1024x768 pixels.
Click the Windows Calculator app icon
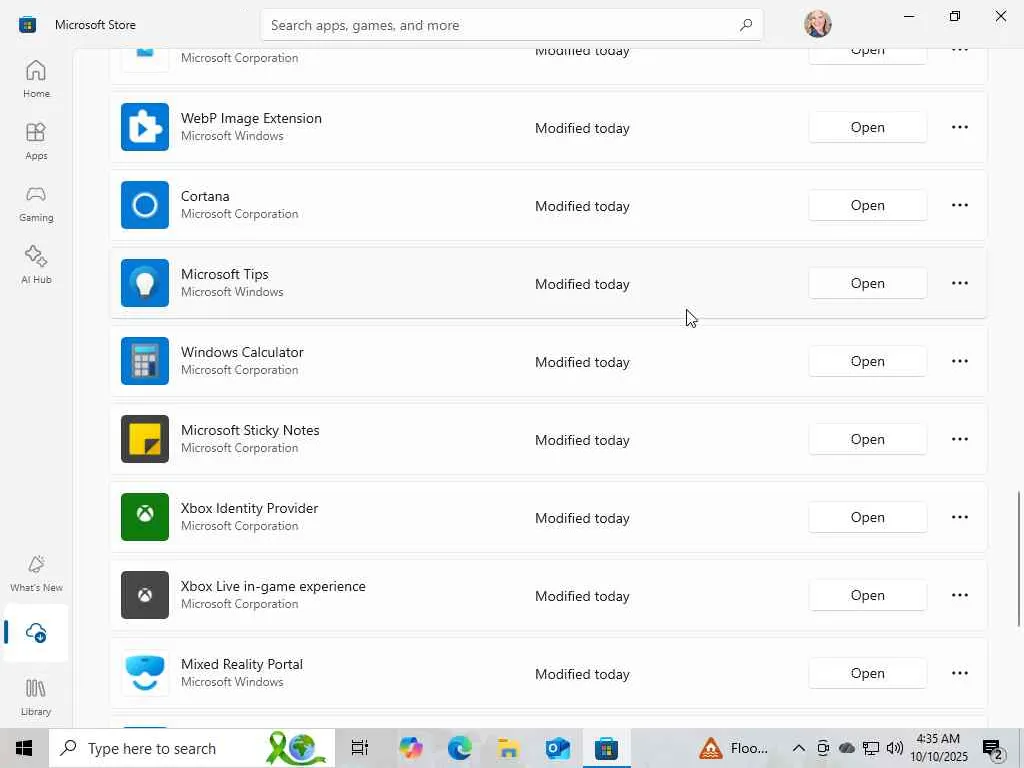click(x=145, y=361)
